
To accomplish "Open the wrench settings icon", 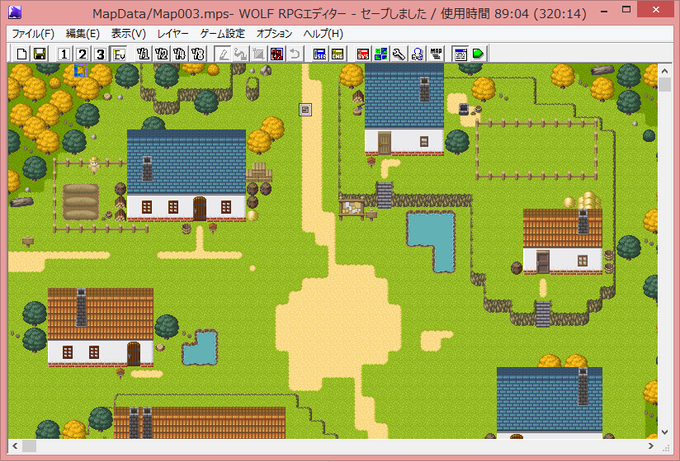I will pos(399,54).
